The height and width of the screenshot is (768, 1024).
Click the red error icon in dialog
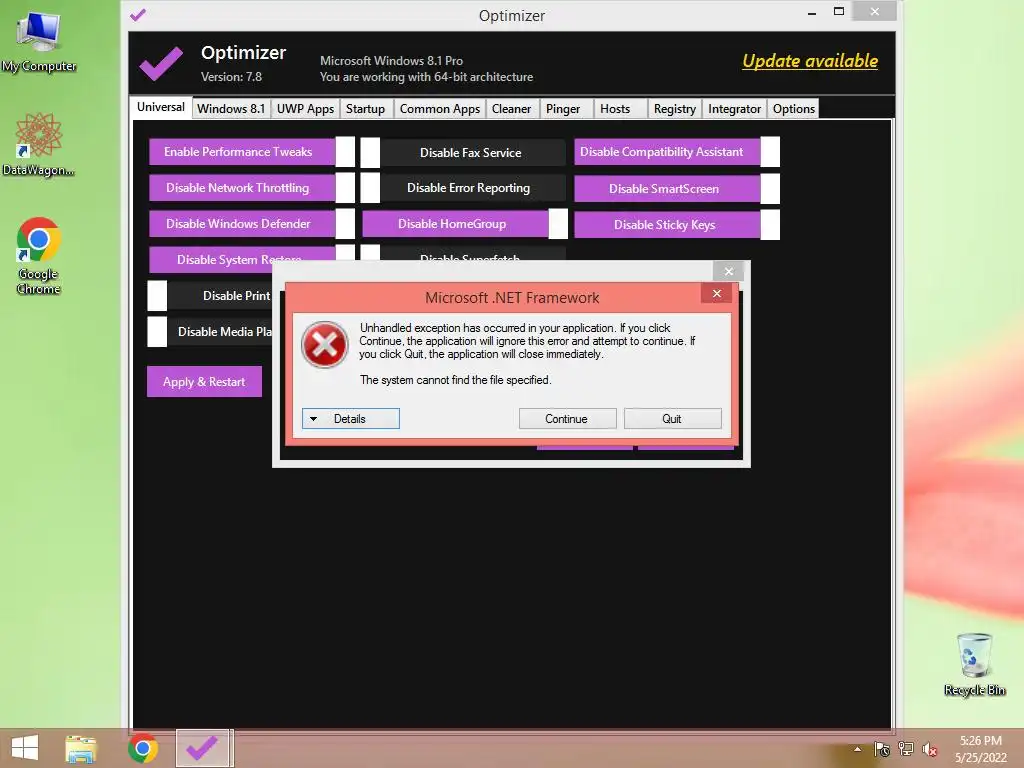(325, 344)
